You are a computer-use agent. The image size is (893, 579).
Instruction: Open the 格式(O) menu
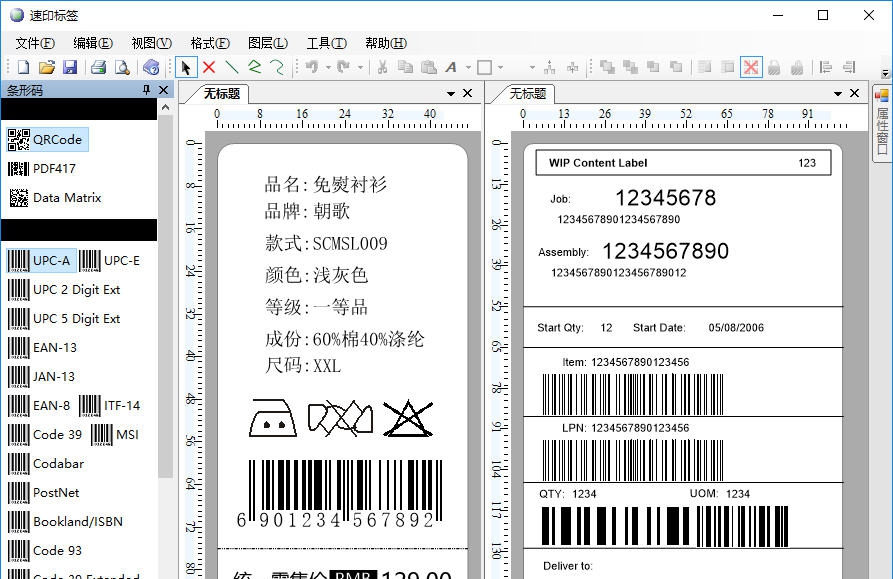[x=209, y=43]
